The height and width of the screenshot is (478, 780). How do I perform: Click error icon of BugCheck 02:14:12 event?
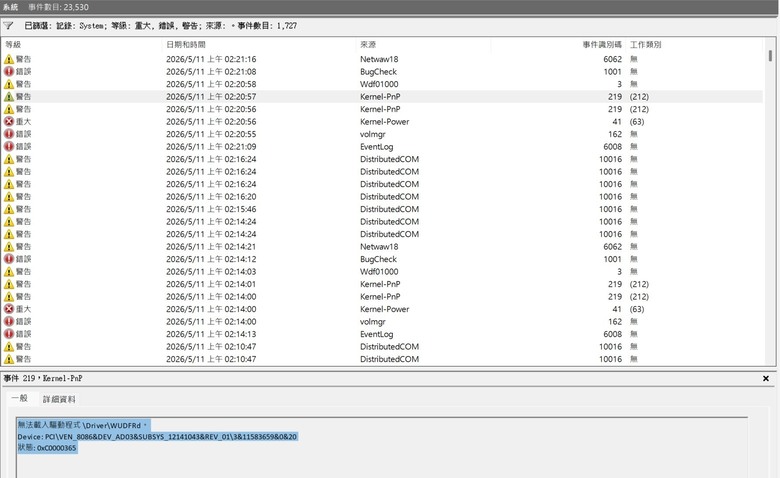pyautogui.click(x=9, y=259)
